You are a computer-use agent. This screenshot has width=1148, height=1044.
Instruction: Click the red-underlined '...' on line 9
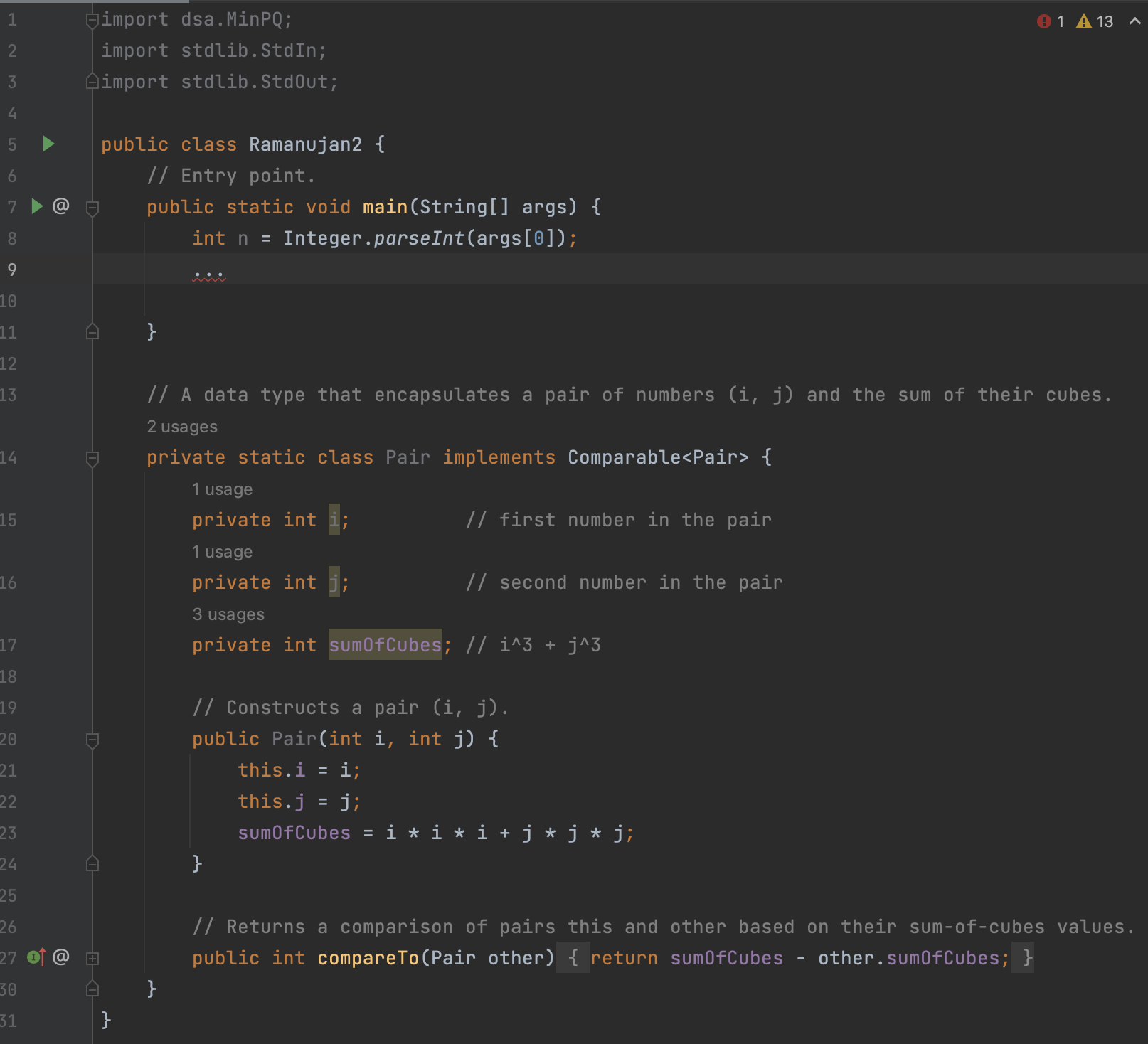pyautogui.click(x=209, y=273)
